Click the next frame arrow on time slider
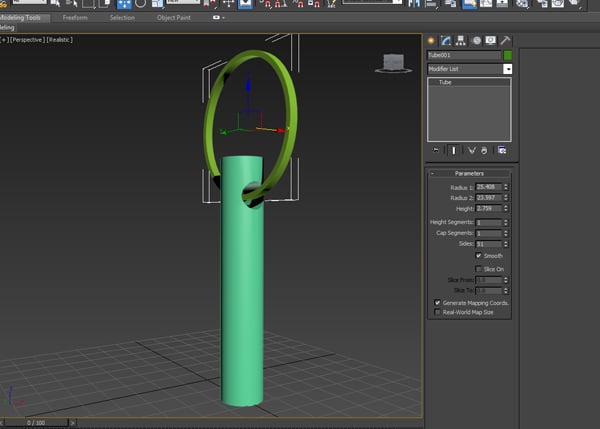The height and width of the screenshot is (429, 600). point(72,423)
